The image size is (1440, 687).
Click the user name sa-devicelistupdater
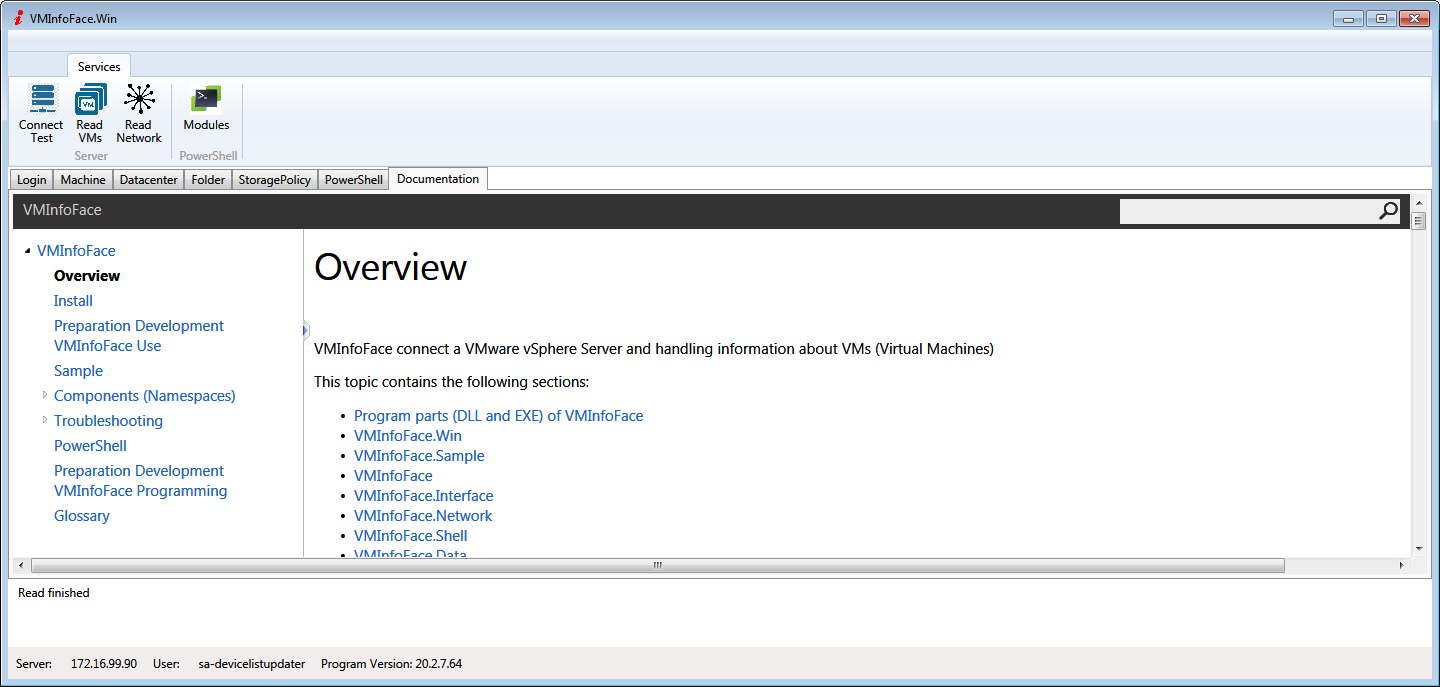coord(252,664)
